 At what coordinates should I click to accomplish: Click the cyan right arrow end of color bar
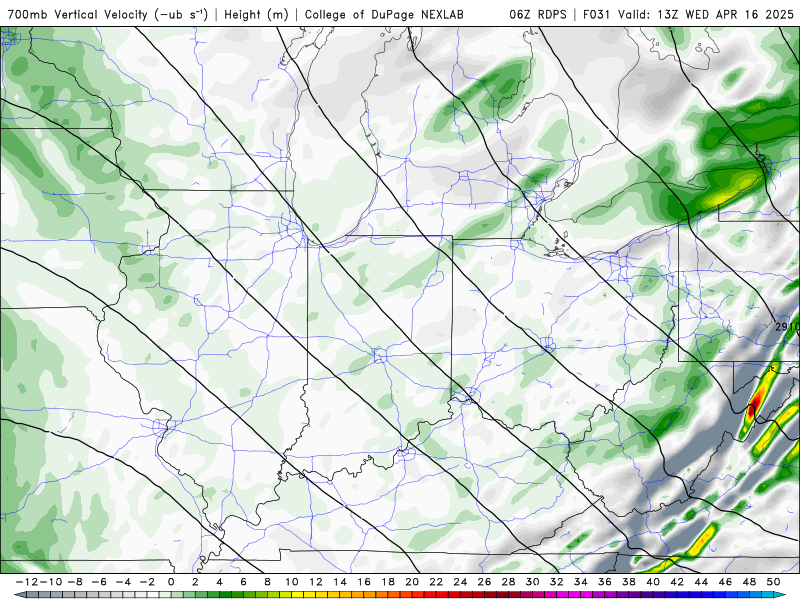tap(780, 595)
